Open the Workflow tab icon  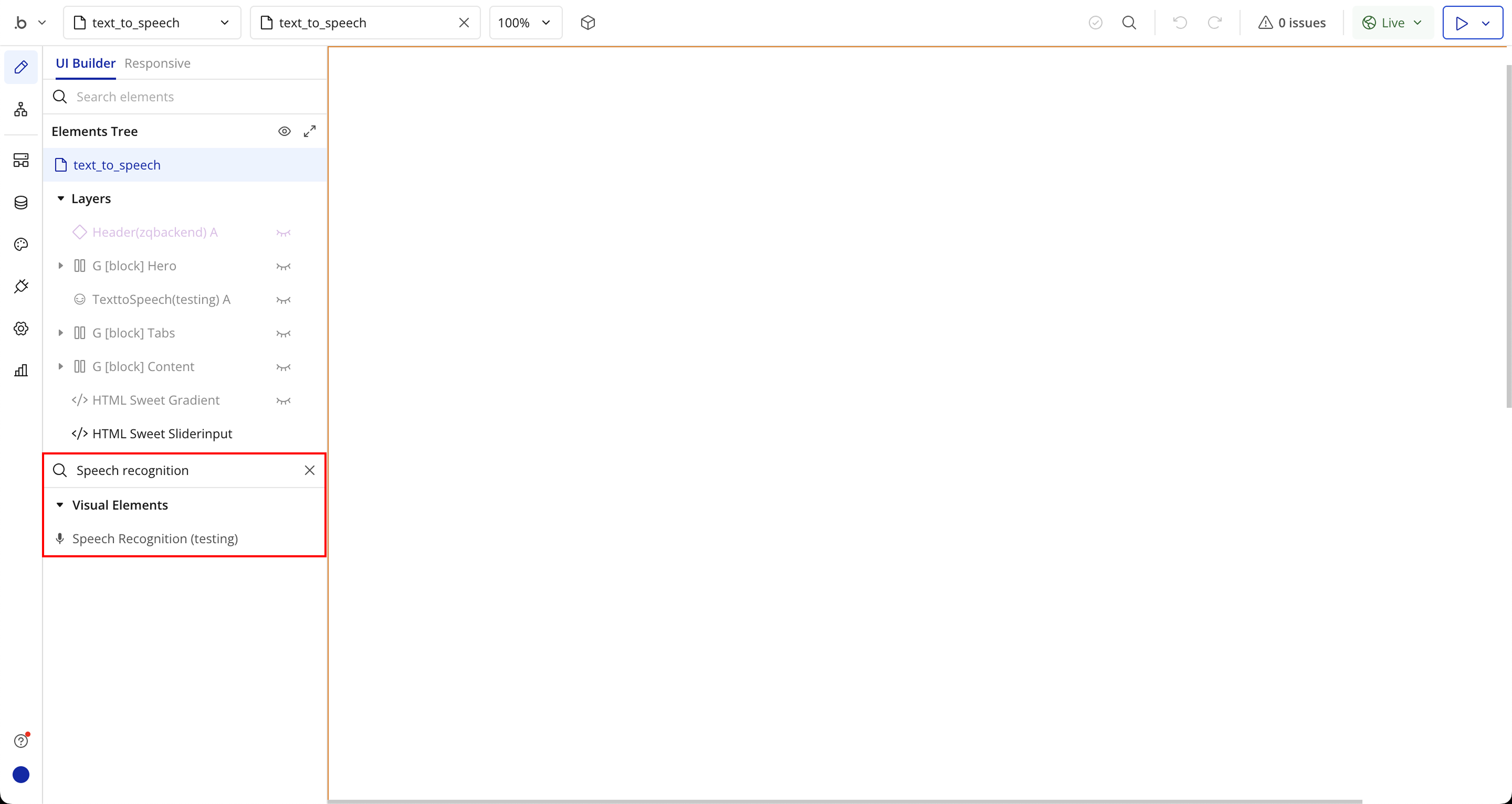click(x=21, y=109)
